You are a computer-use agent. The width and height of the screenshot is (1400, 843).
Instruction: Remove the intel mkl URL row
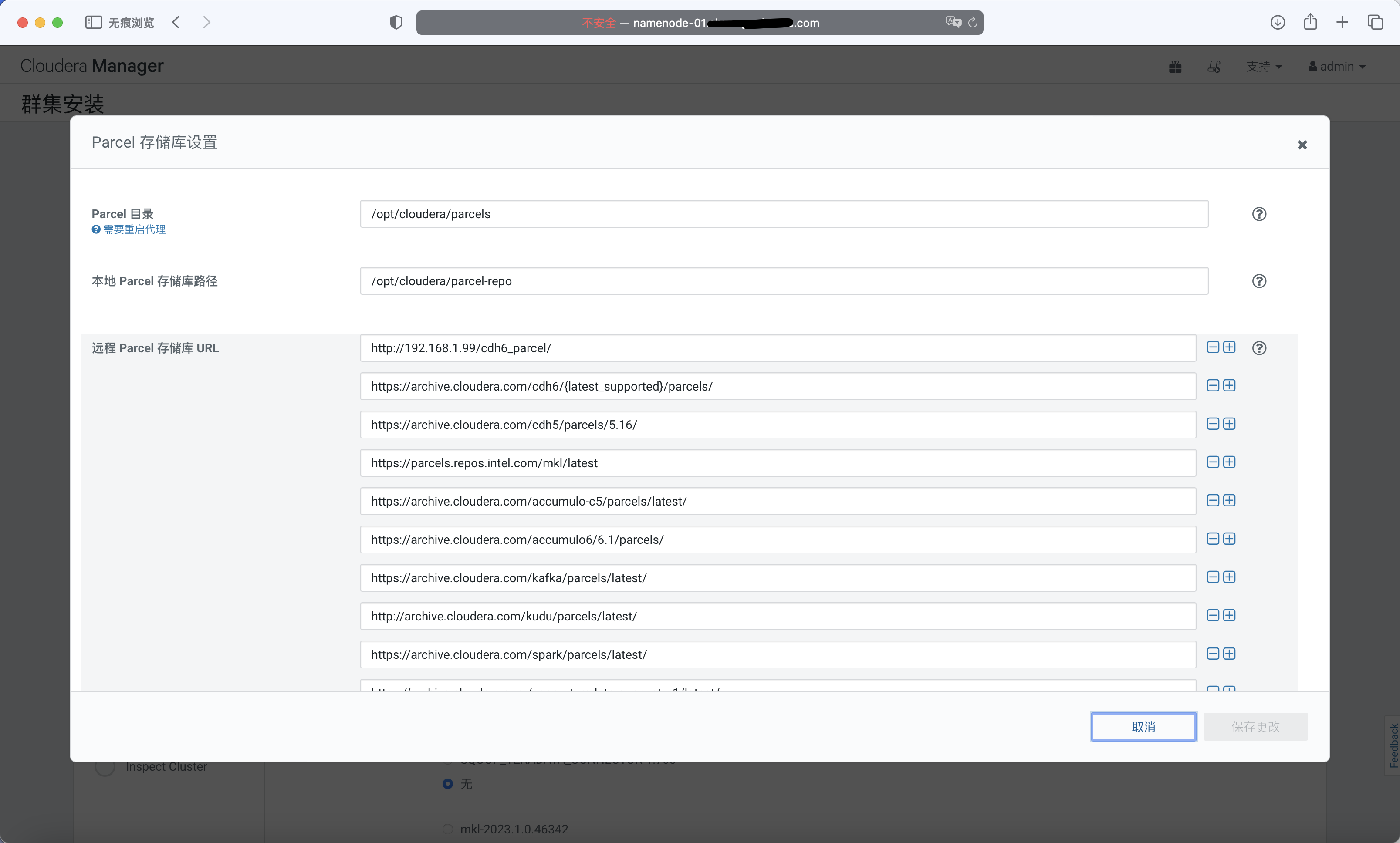coord(1213,462)
